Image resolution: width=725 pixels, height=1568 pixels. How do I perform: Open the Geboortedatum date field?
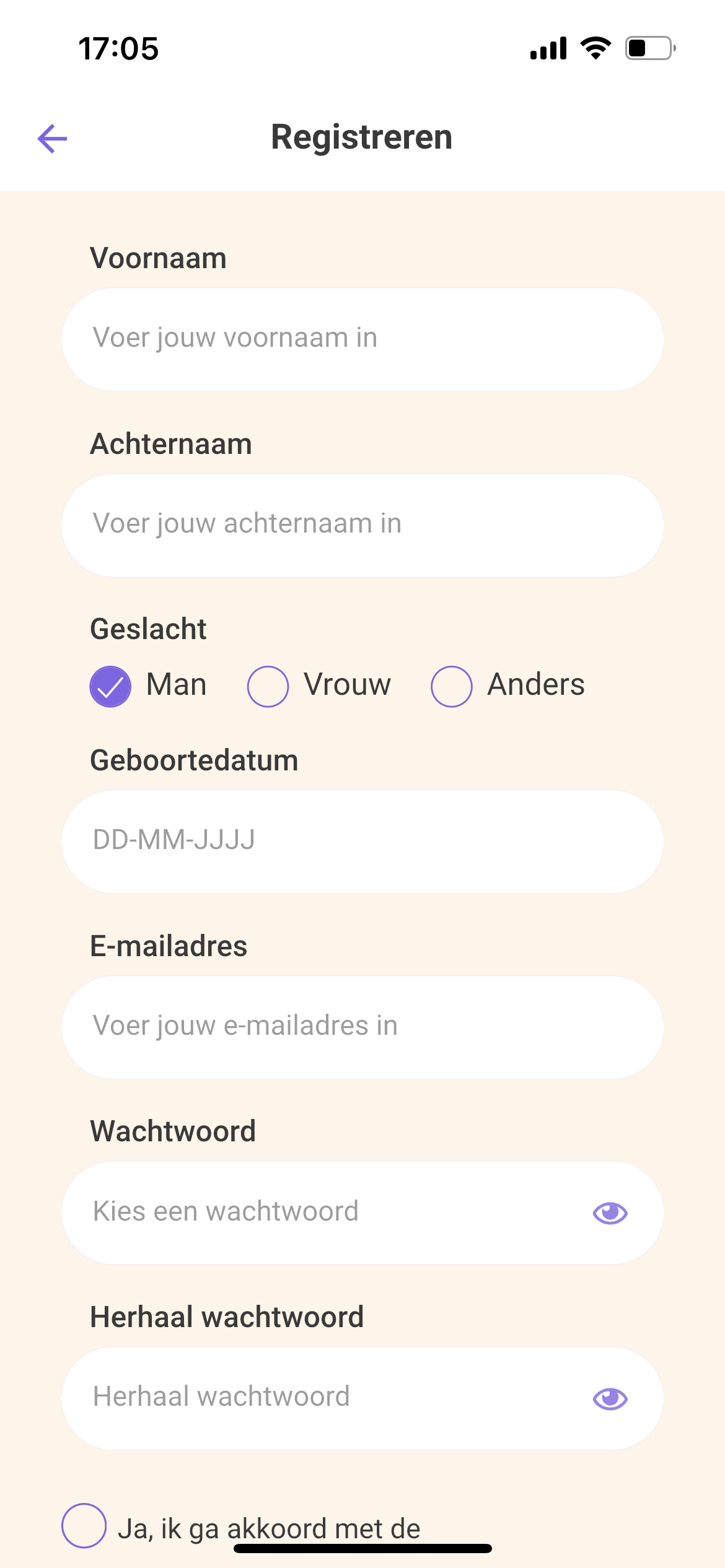(x=362, y=841)
